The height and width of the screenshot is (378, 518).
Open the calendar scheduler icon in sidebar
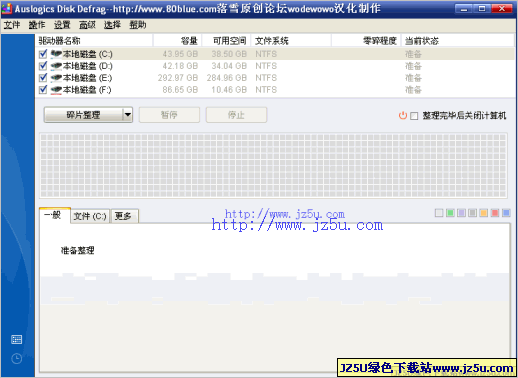point(16,339)
